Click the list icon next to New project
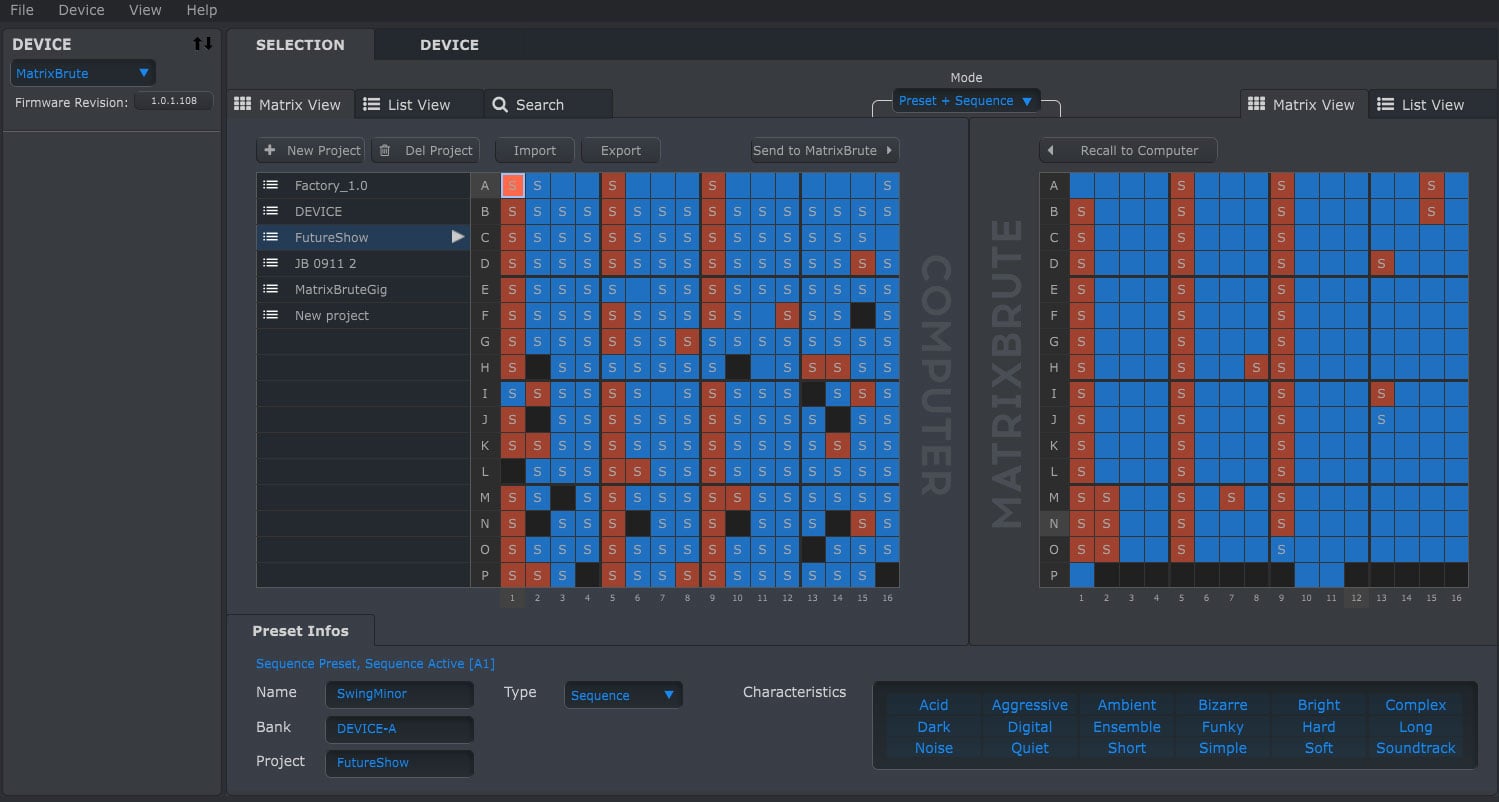This screenshot has width=1499, height=802. (x=270, y=315)
